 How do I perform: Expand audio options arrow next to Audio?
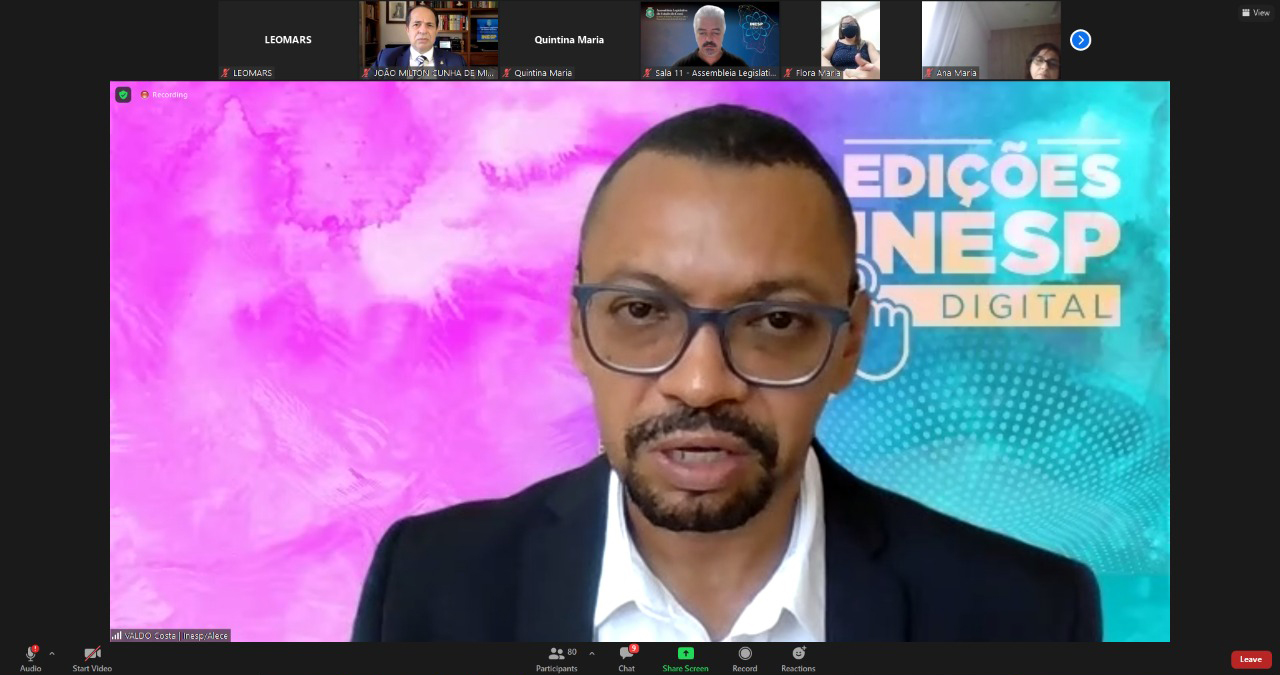52,654
